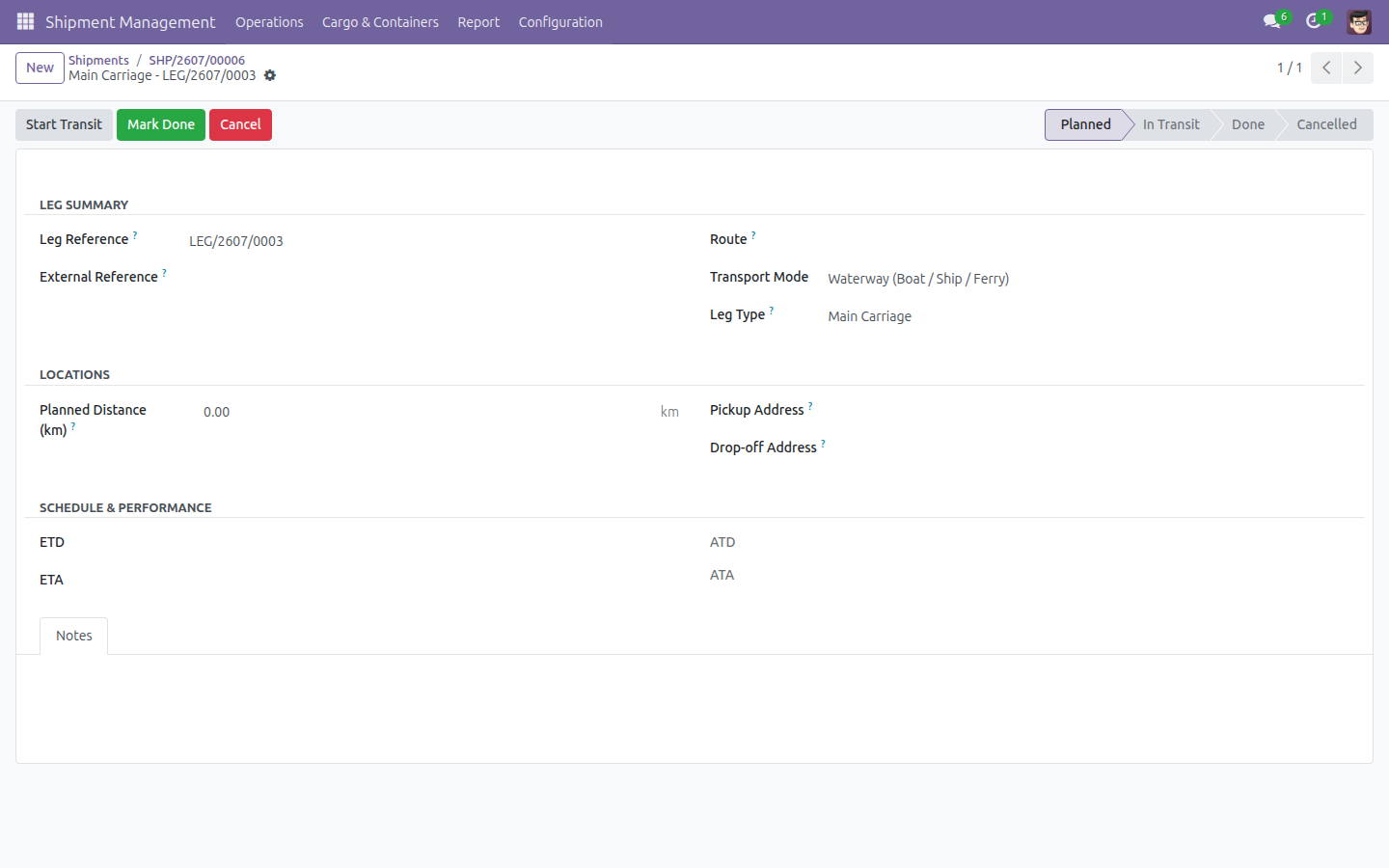
Task: Click the user avatar in top bar
Action: pos(1359,21)
